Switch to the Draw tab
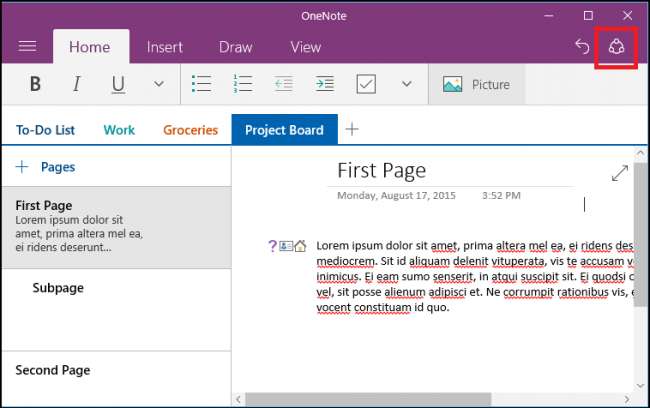This screenshot has width=650, height=408. pyautogui.click(x=236, y=47)
